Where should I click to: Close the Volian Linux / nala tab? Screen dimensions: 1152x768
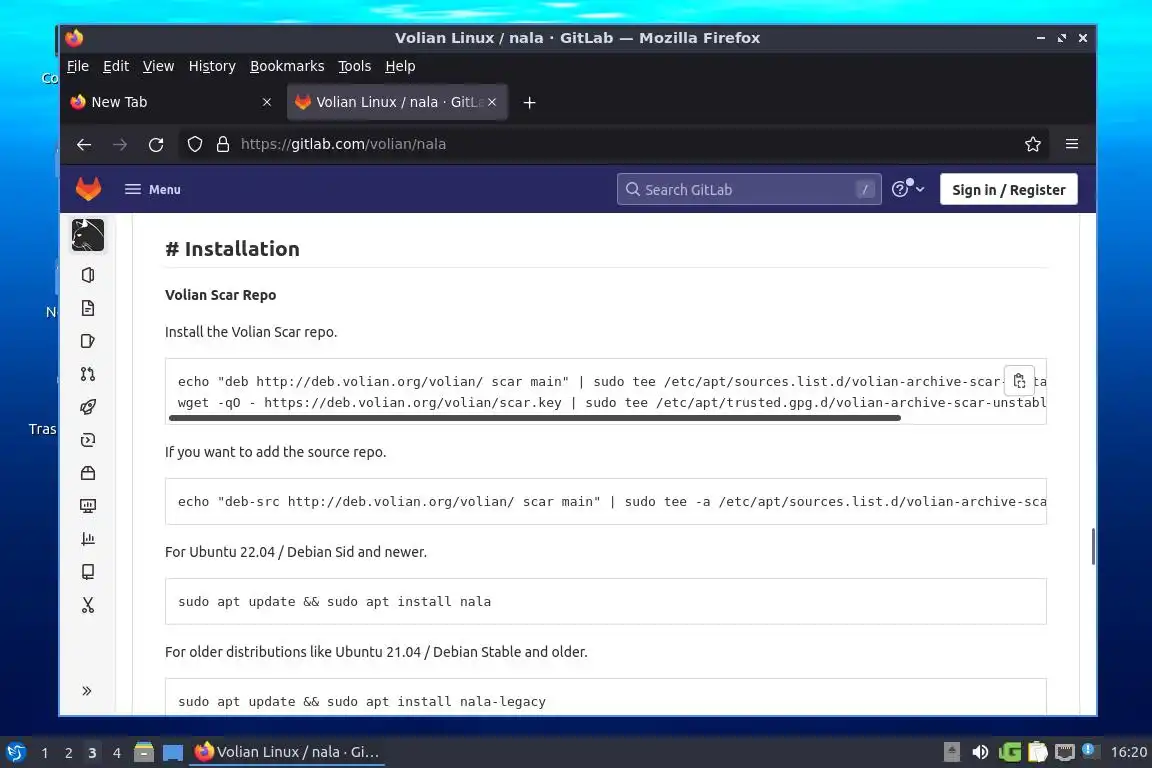[492, 102]
